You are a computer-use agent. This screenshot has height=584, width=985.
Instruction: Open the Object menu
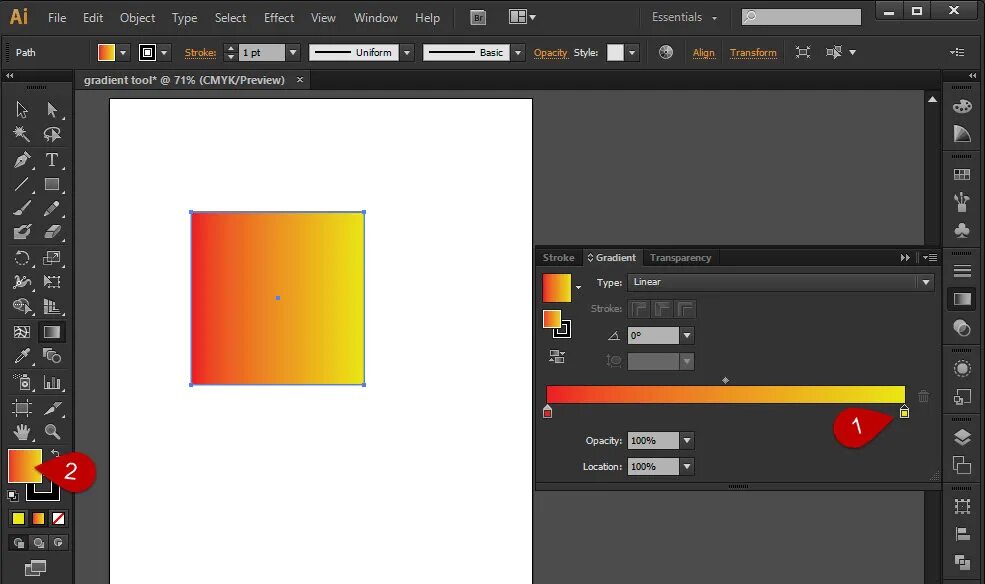[x=138, y=18]
